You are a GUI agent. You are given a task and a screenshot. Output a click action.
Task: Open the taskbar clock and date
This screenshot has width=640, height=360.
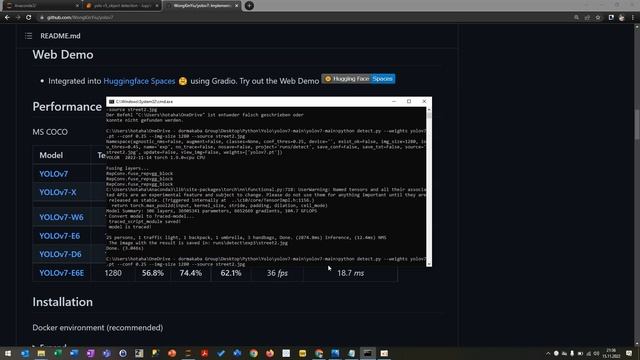click(611, 353)
